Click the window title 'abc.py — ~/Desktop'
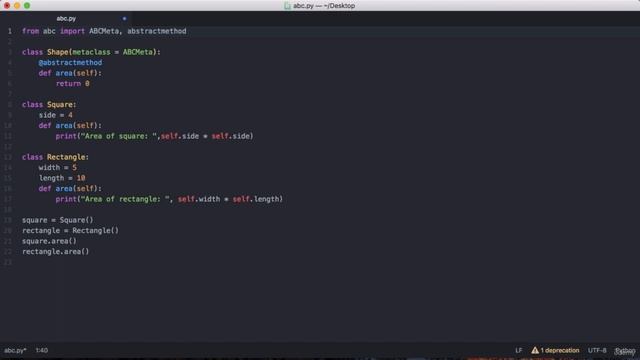 point(324,6)
